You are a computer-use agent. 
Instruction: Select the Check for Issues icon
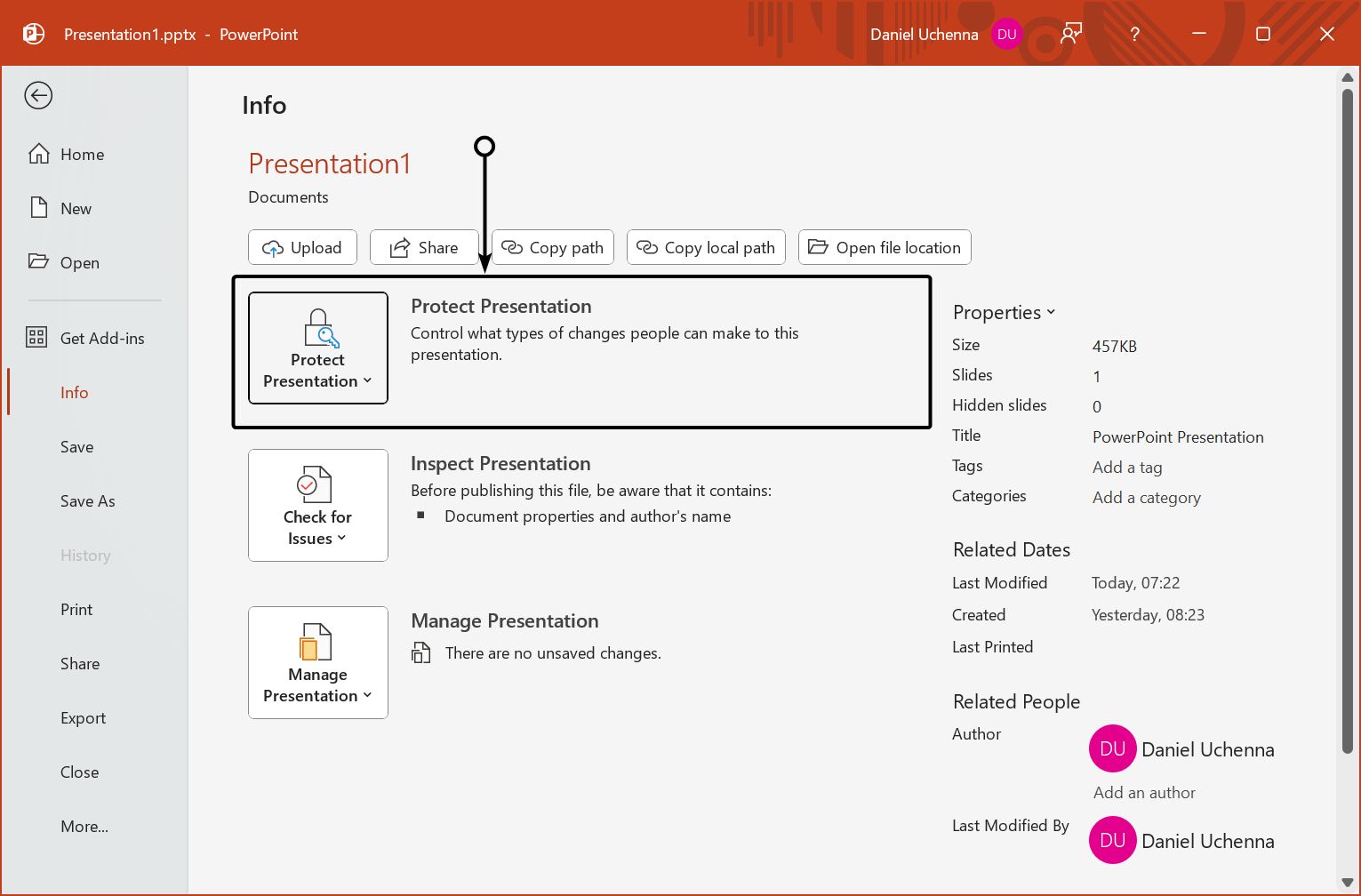[317, 484]
